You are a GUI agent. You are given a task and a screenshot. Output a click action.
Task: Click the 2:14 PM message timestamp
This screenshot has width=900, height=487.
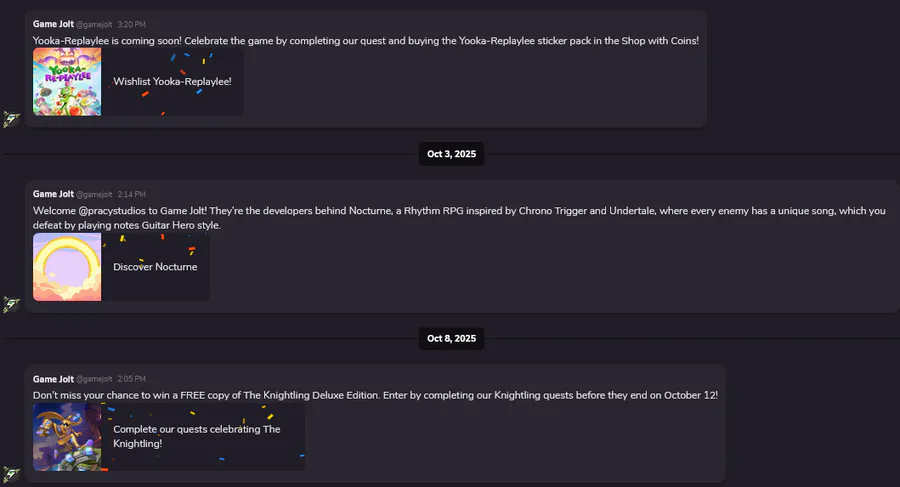click(x=131, y=195)
